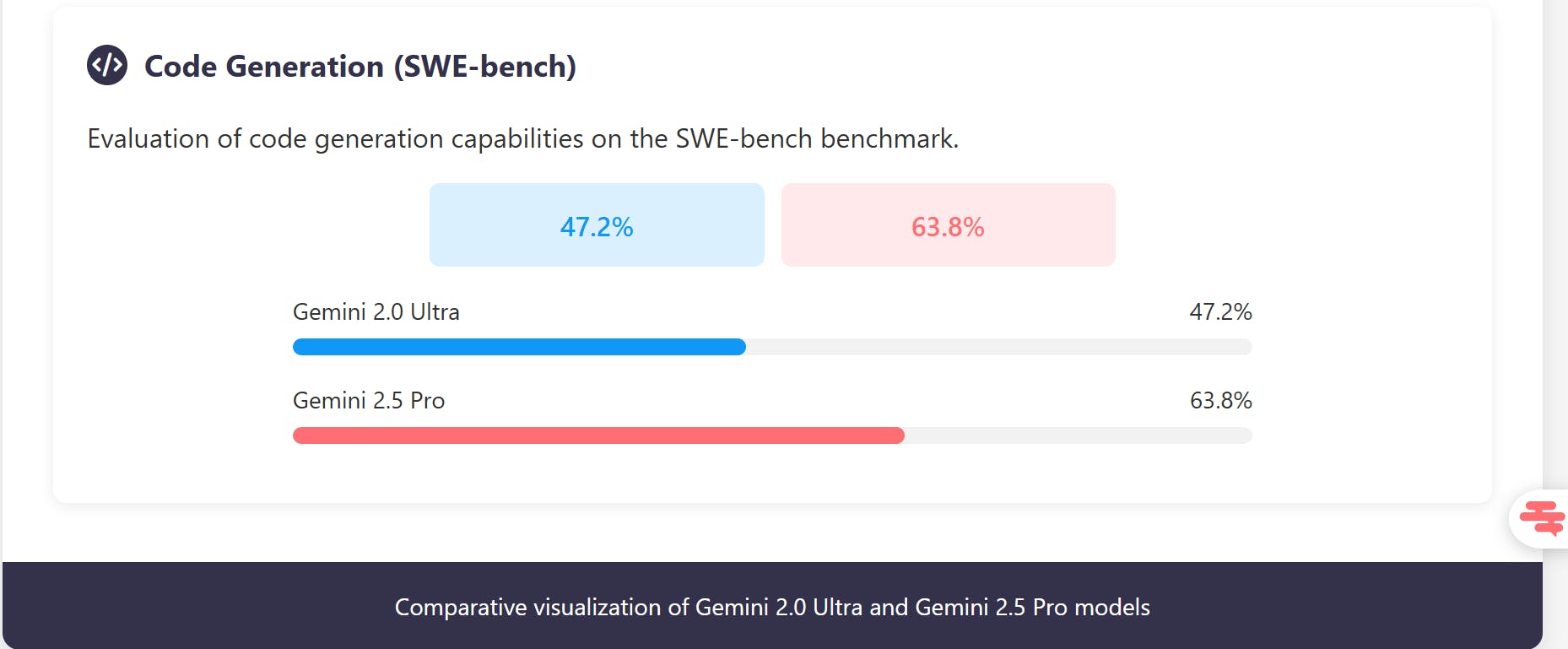Open the floating pink chat widget icon
Image resolution: width=1568 pixels, height=649 pixels.
click(1541, 518)
